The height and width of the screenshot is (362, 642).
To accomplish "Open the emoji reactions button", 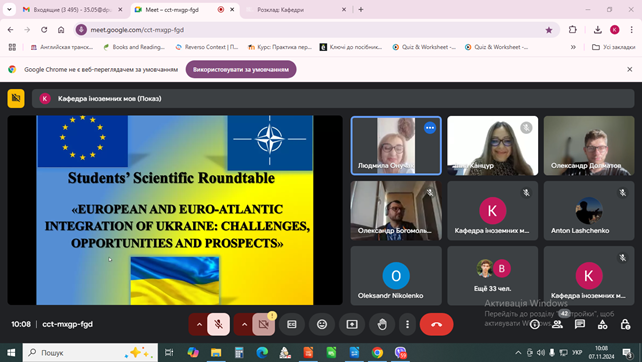I will pos(322,324).
